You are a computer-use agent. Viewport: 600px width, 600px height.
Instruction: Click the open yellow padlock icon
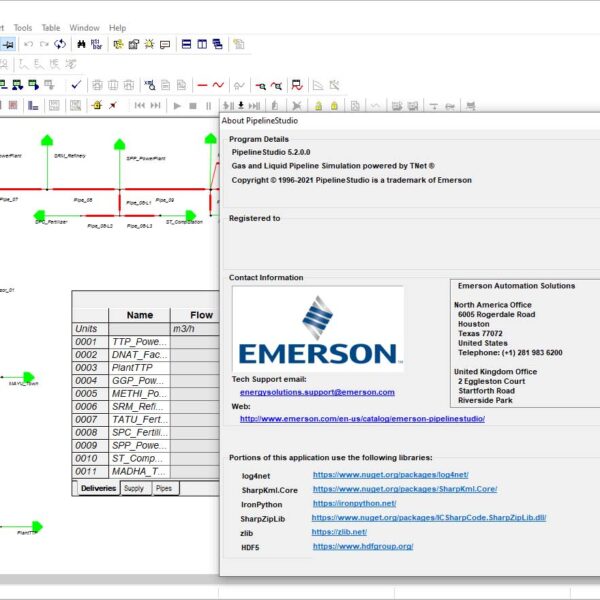click(x=318, y=106)
